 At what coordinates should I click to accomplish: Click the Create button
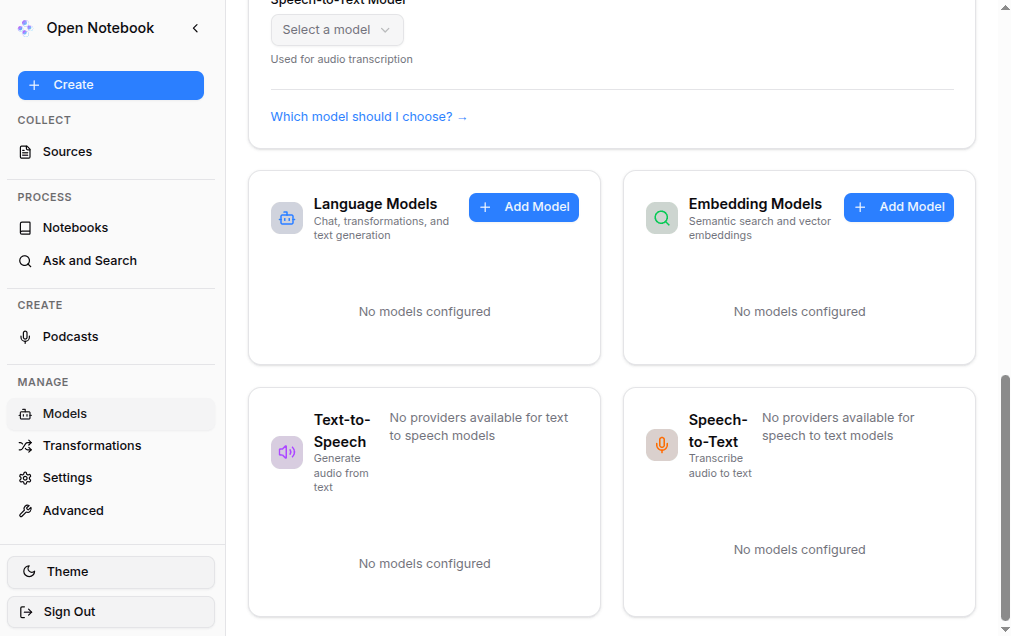pos(110,85)
